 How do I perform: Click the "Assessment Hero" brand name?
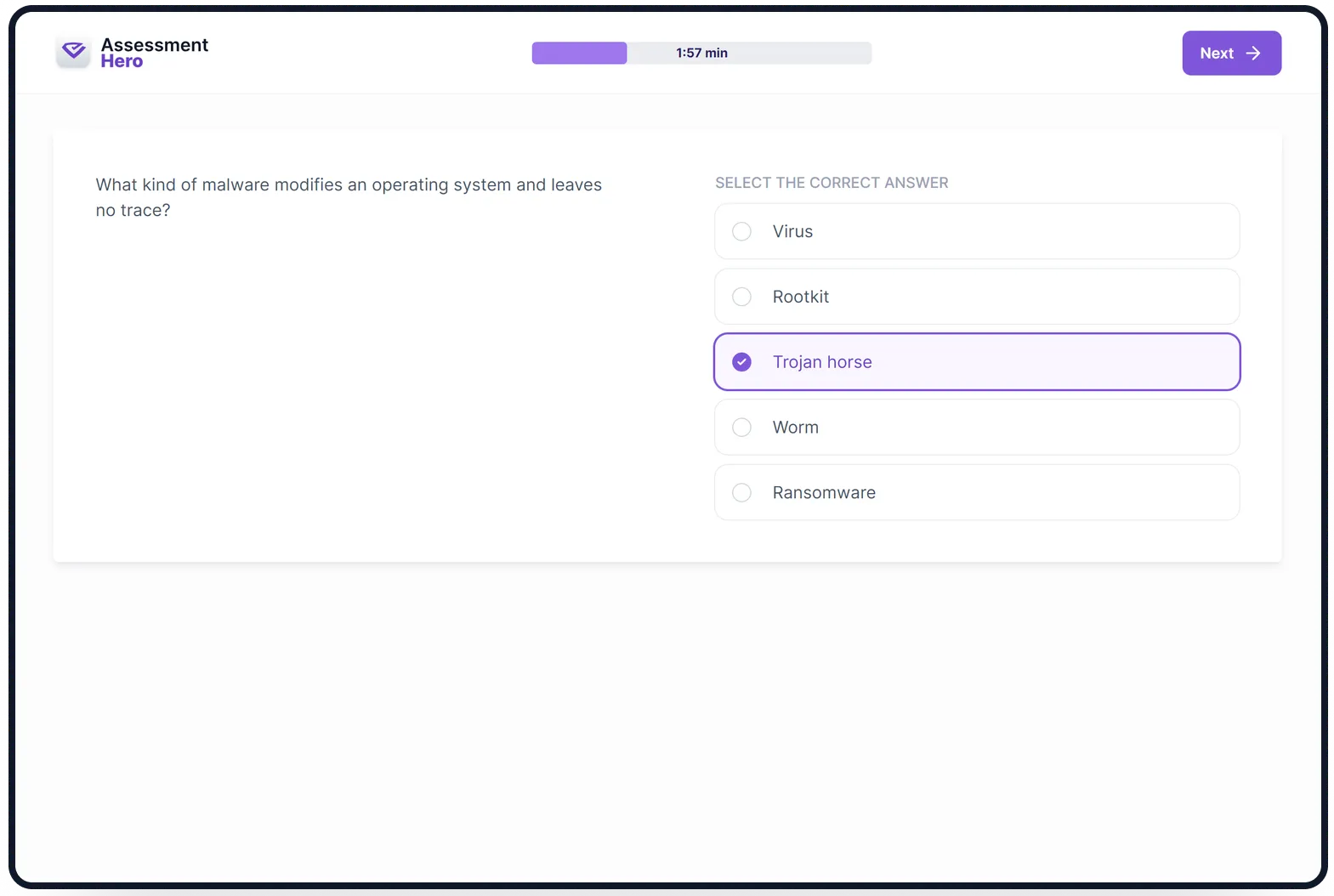pyautogui.click(x=154, y=53)
